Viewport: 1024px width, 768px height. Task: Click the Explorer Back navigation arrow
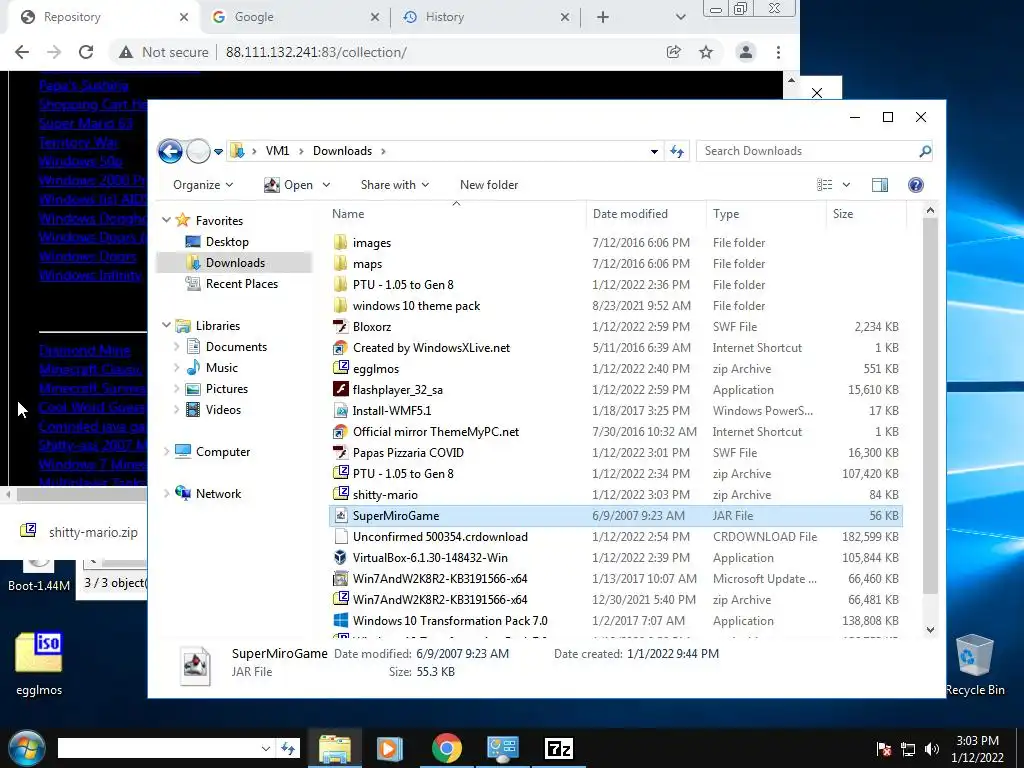pos(170,152)
